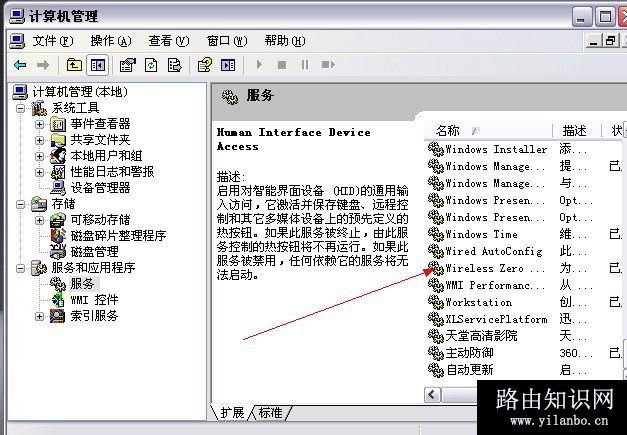This screenshot has height=435, width=627.
Task: Click the Disk Management icon (磁盘管理)
Action: pyautogui.click(x=58, y=251)
